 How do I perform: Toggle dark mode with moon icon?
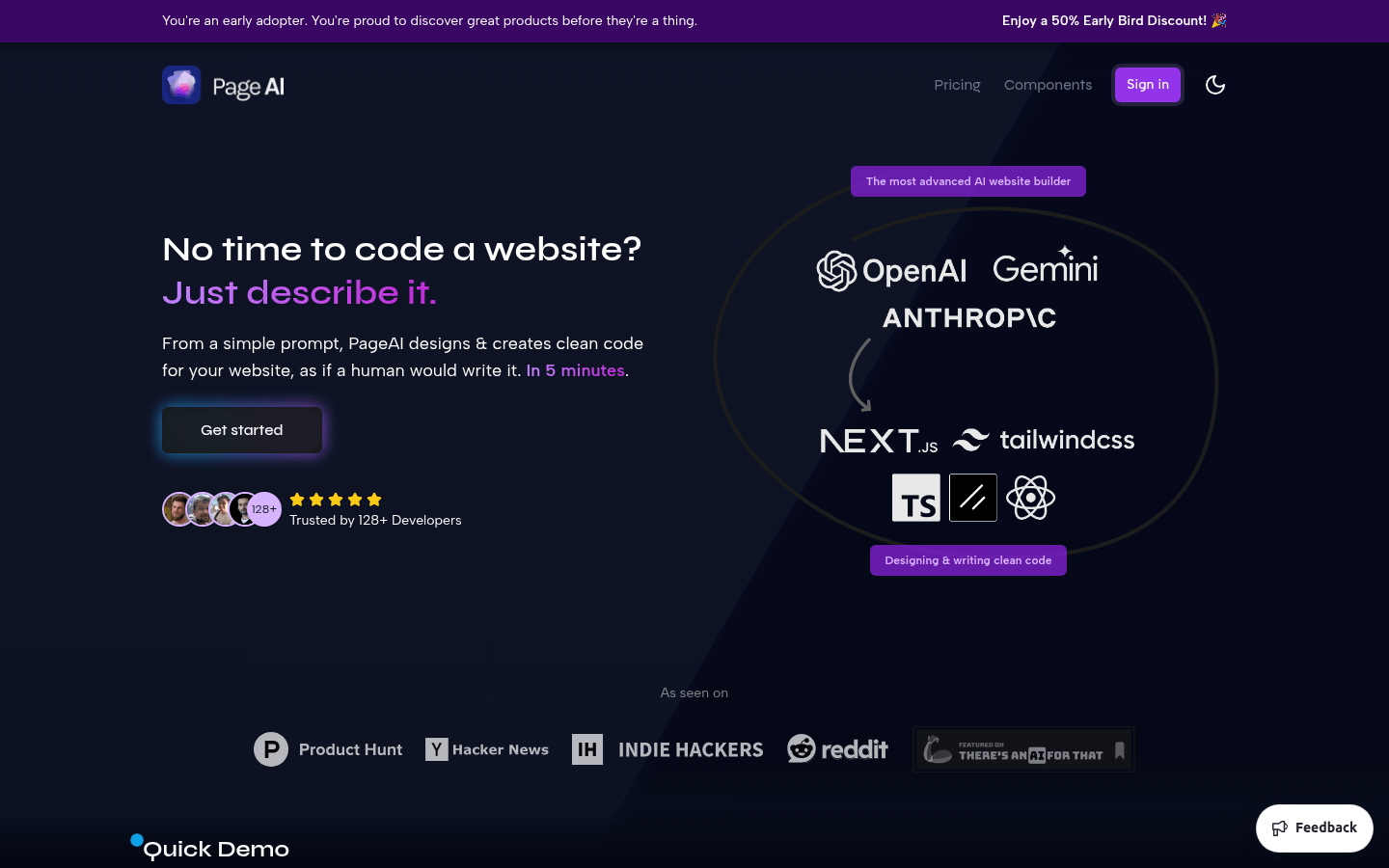(1215, 85)
